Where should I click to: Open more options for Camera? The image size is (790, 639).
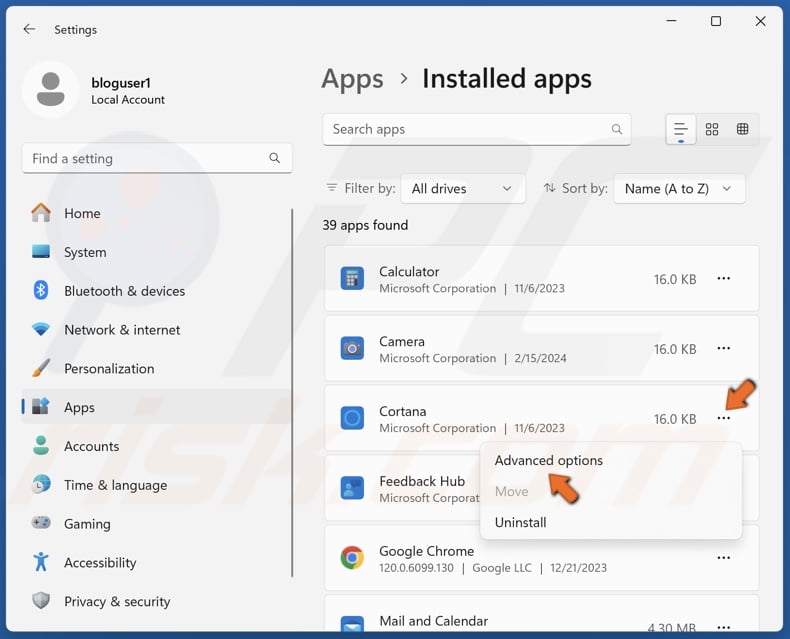[x=724, y=348]
